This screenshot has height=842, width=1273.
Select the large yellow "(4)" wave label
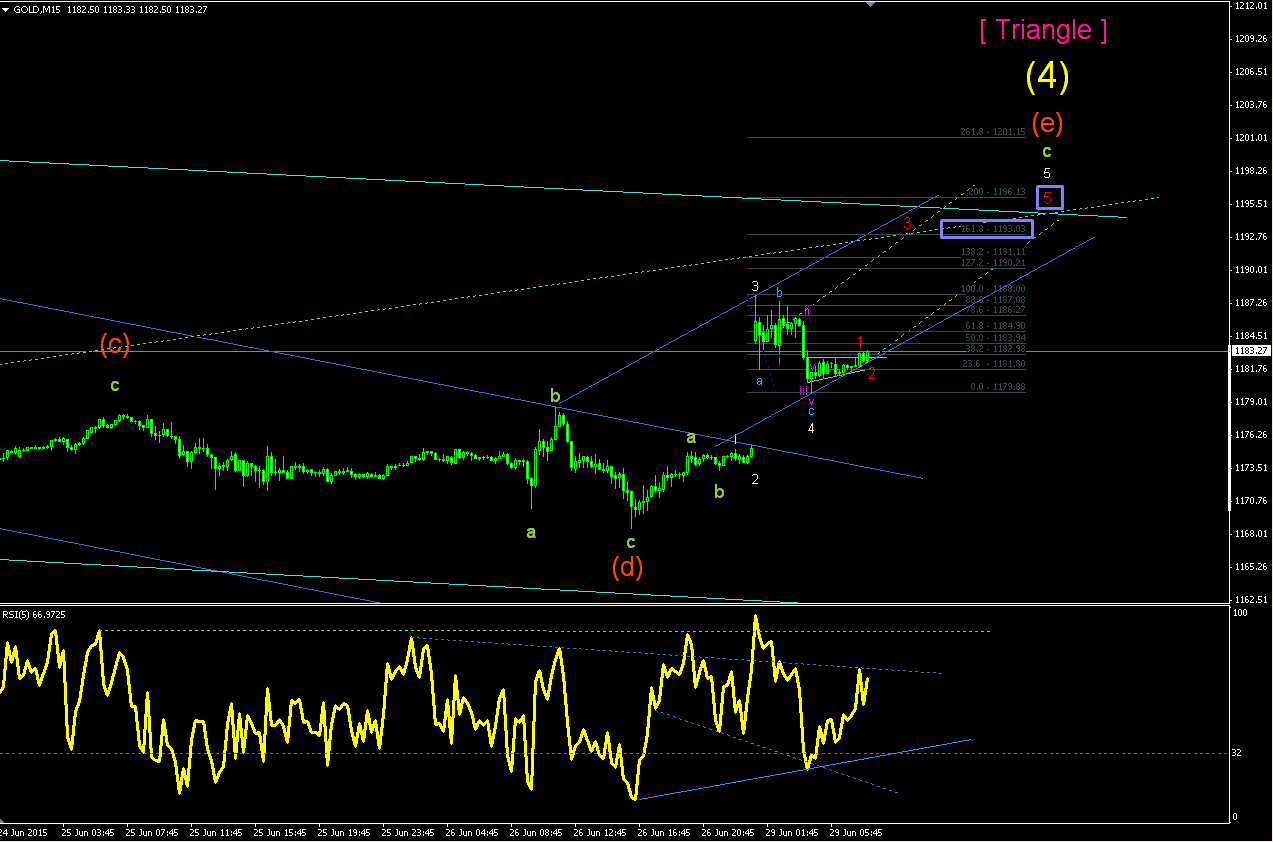[x=1047, y=76]
